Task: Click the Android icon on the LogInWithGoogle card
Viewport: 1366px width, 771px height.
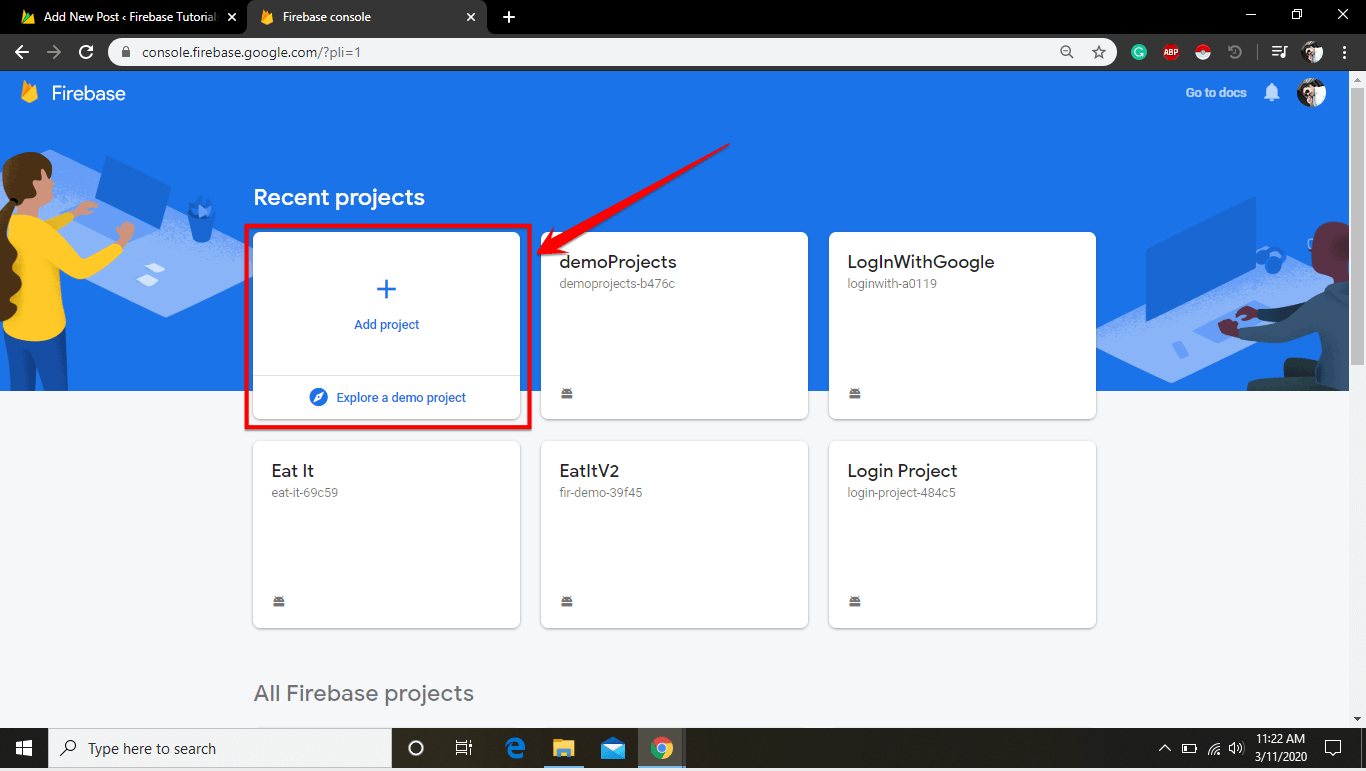Action: (x=855, y=393)
